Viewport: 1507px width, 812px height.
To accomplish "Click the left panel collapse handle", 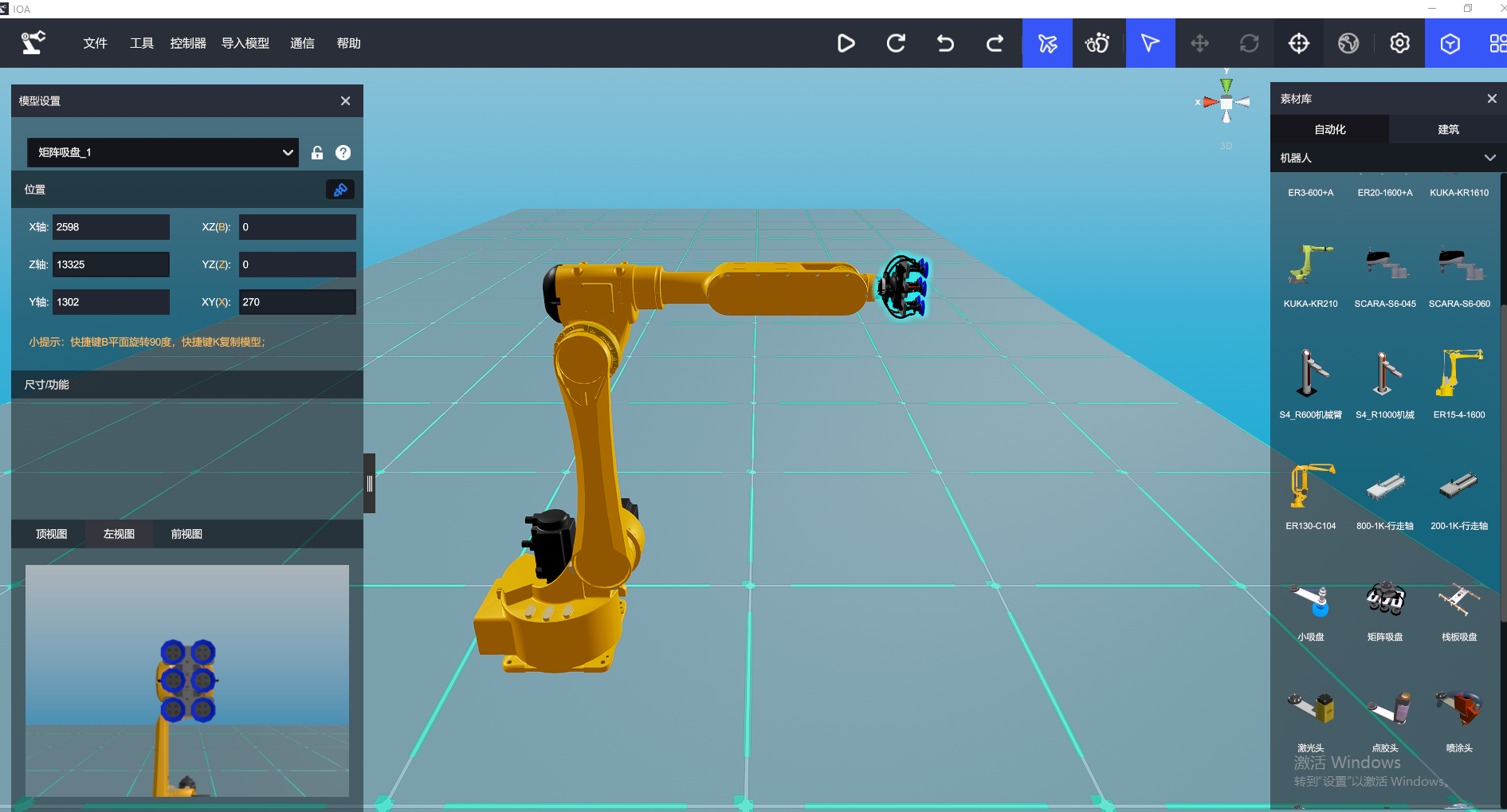I will (x=370, y=483).
